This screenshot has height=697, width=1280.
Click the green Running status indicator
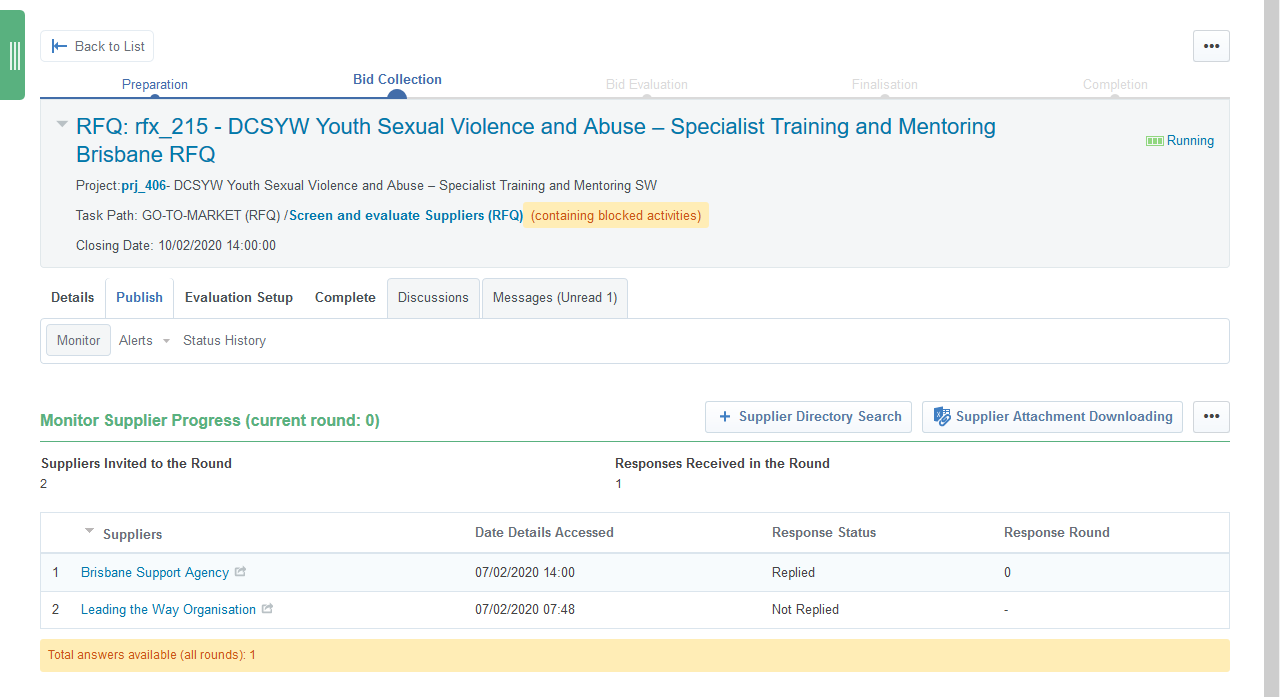coord(1180,141)
